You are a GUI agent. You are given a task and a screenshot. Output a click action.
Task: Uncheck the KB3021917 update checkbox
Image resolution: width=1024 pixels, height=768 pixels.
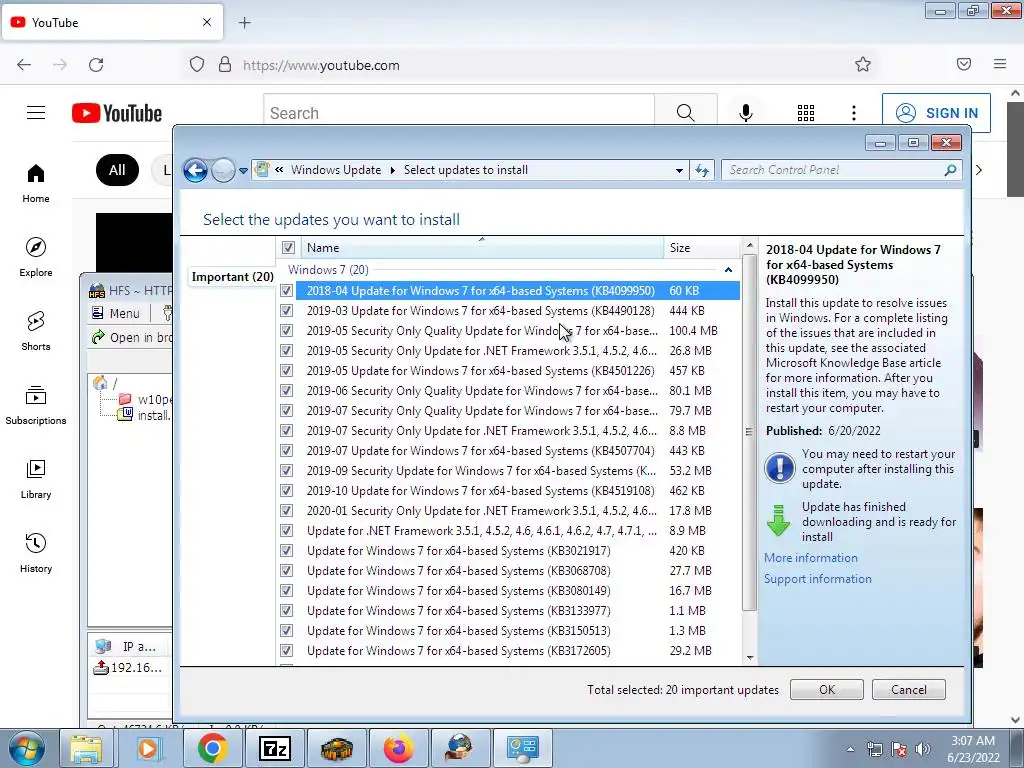(286, 551)
